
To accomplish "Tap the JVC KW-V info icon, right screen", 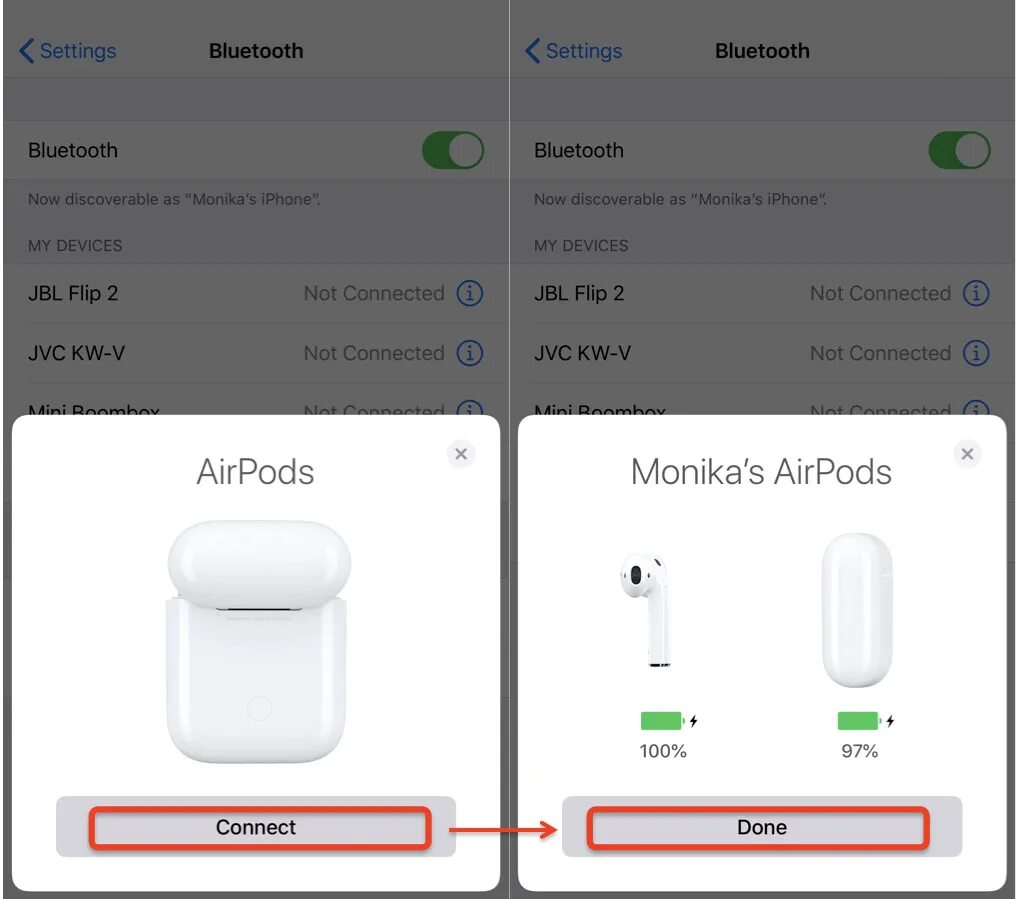I will 975,353.
